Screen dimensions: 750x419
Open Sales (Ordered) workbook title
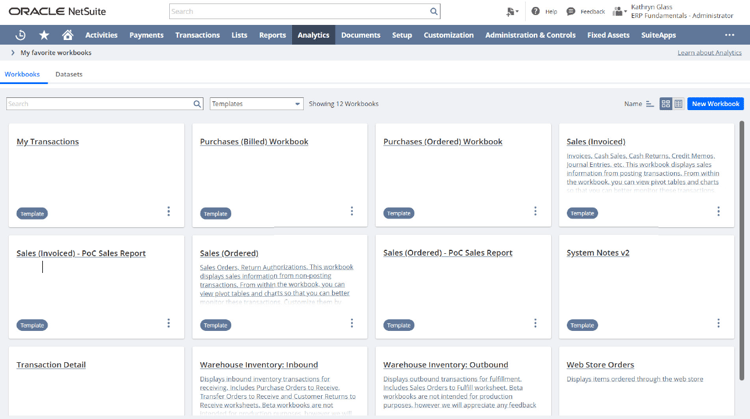pos(229,253)
